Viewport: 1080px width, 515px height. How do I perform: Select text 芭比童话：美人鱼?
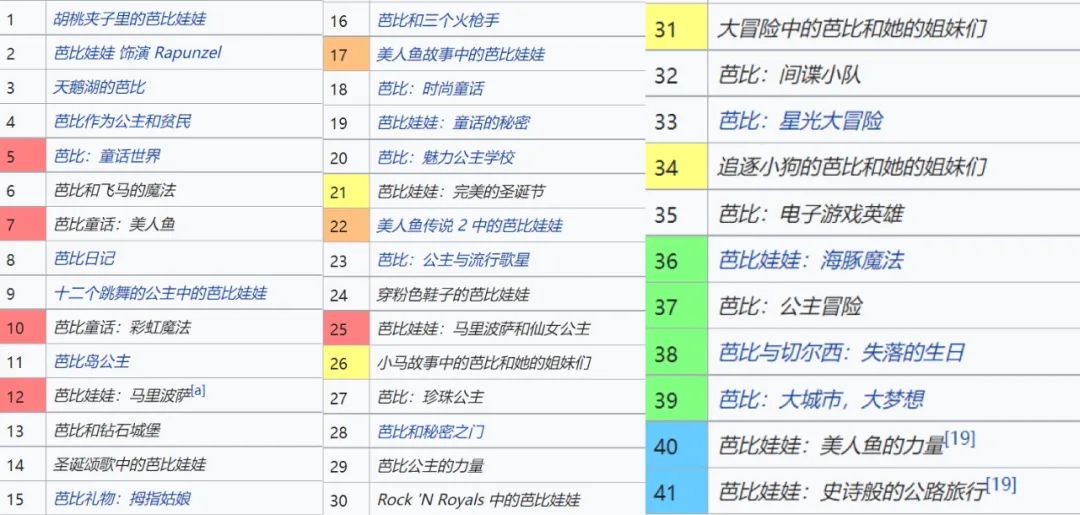tap(114, 224)
